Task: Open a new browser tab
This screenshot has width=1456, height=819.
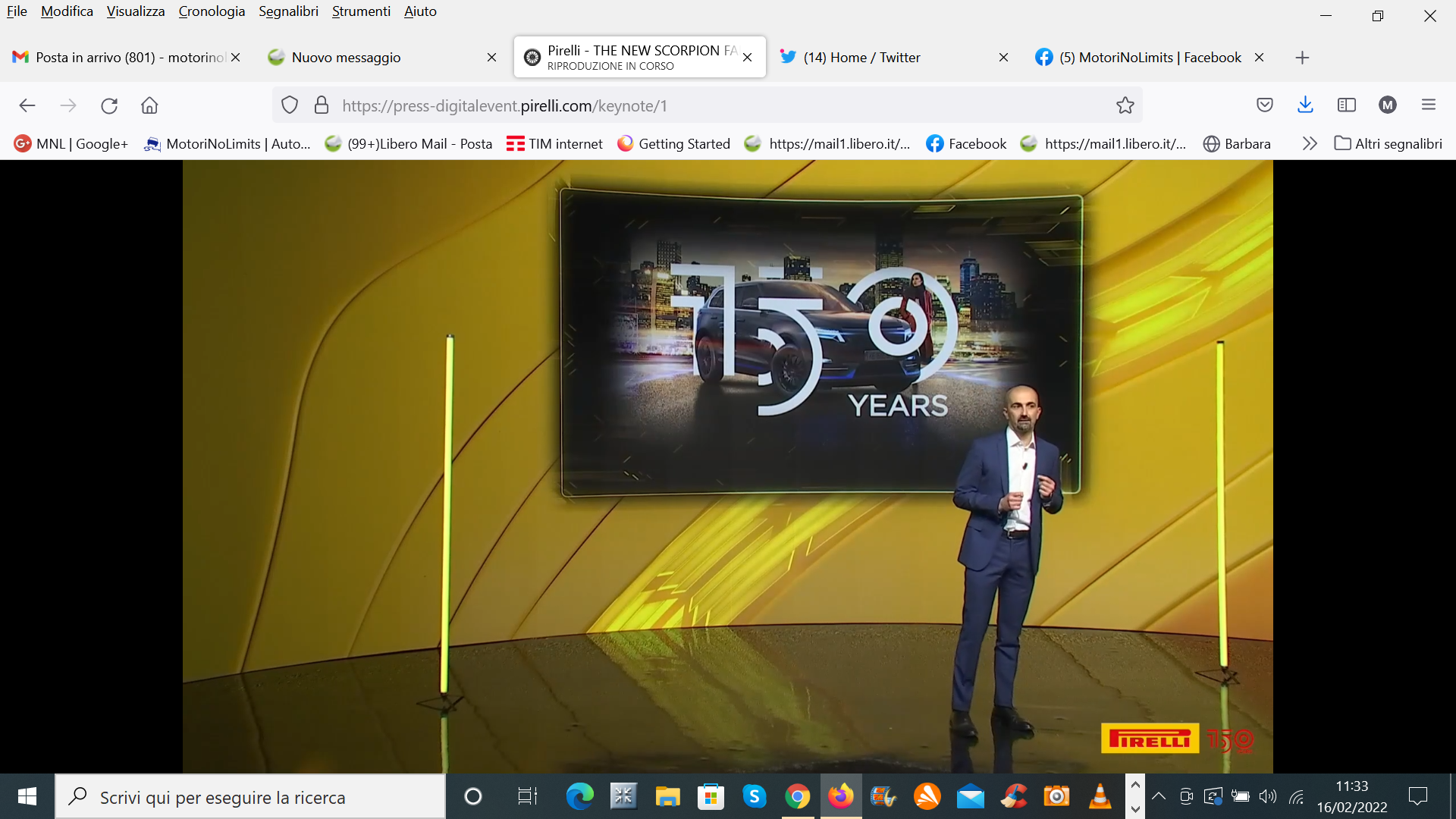Action: click(1302, 58)
